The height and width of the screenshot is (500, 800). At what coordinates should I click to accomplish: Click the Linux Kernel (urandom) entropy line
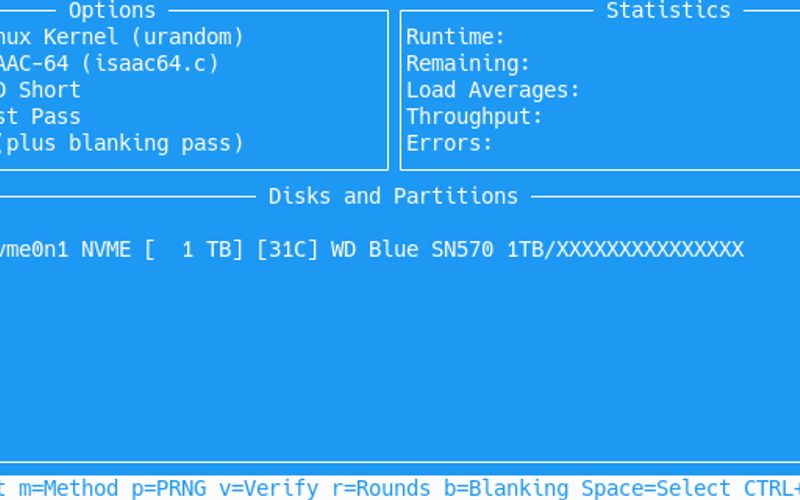[120, 37]
